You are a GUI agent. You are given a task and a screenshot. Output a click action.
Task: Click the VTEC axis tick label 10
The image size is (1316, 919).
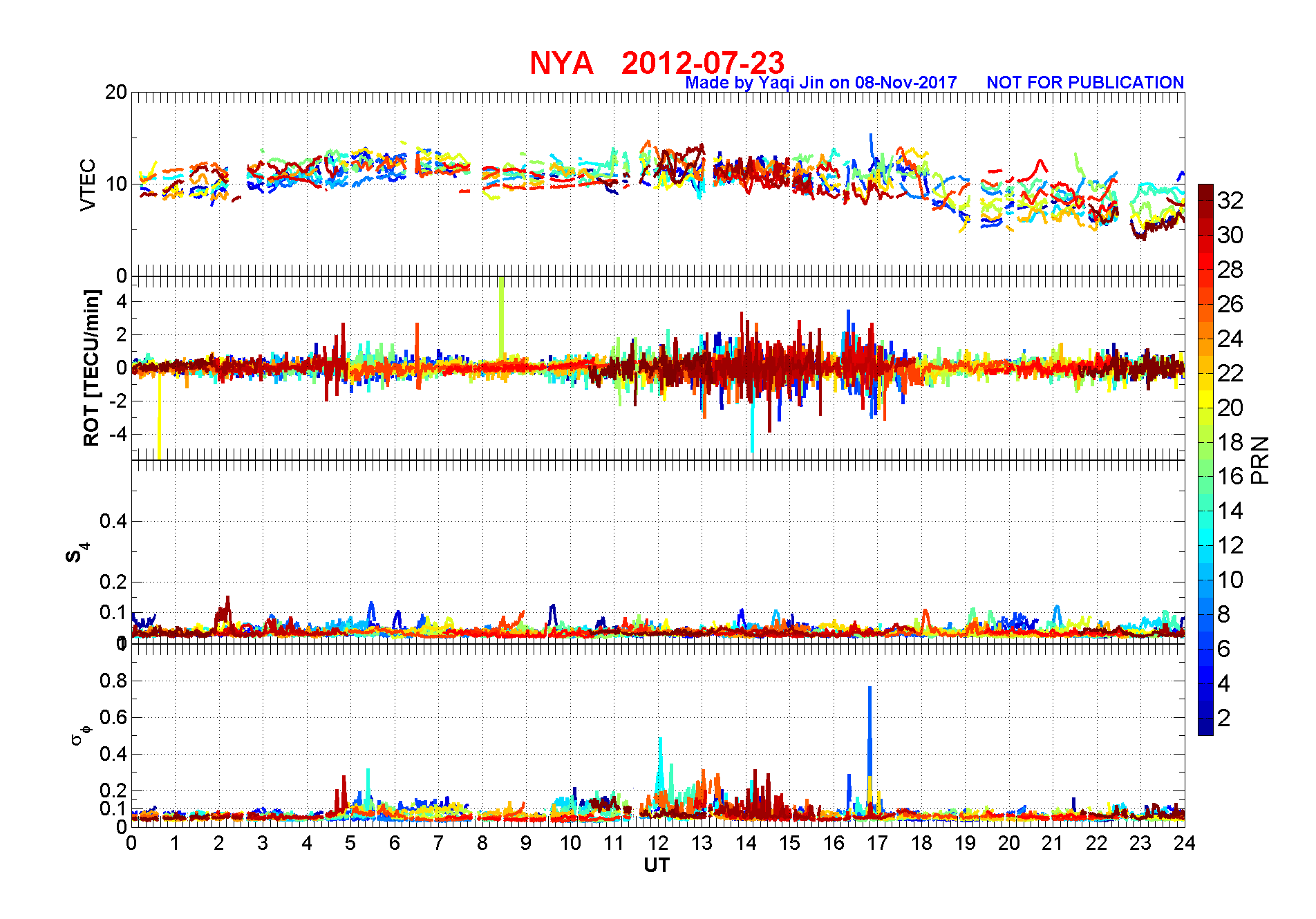(x=116, y=184)
